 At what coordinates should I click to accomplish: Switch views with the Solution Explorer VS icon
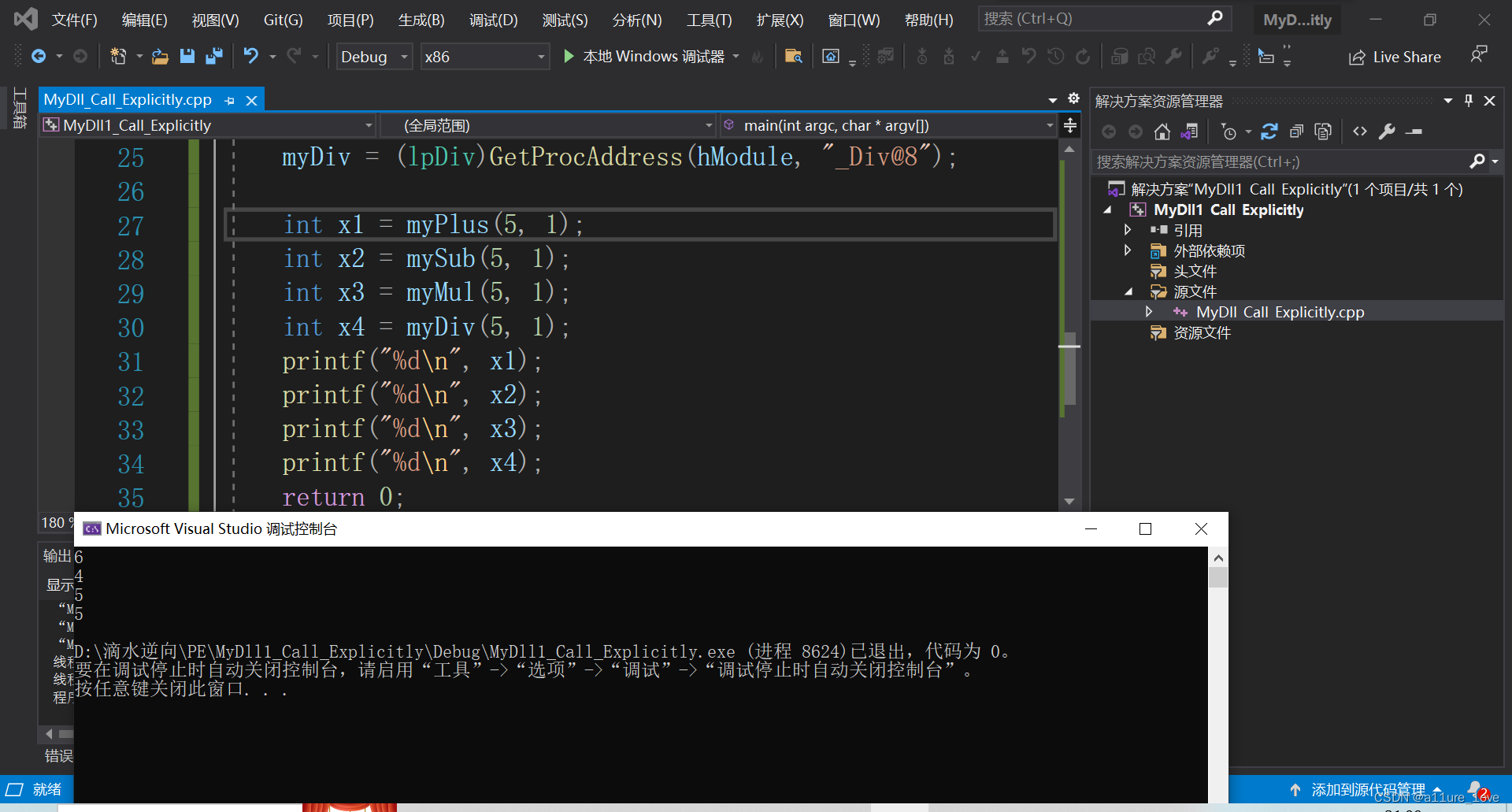pos(1189,132)
